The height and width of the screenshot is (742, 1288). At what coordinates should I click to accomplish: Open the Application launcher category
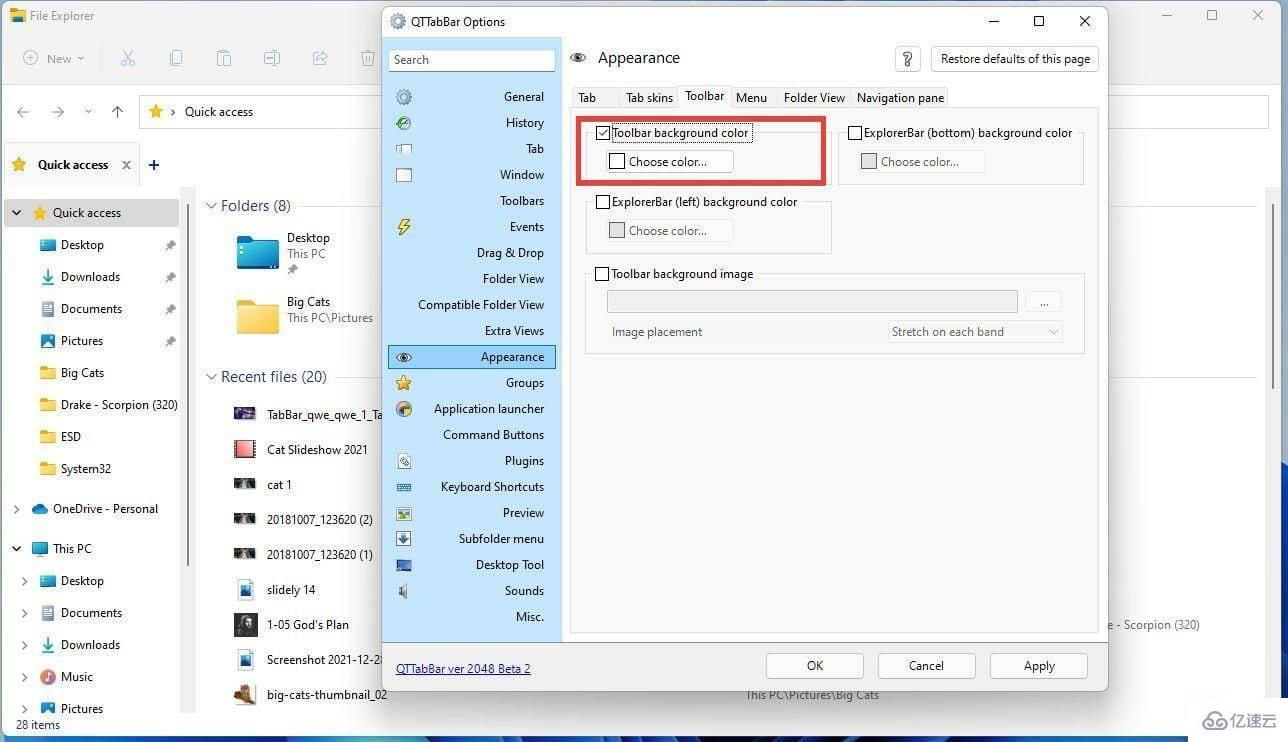click(x=472, y=409)
